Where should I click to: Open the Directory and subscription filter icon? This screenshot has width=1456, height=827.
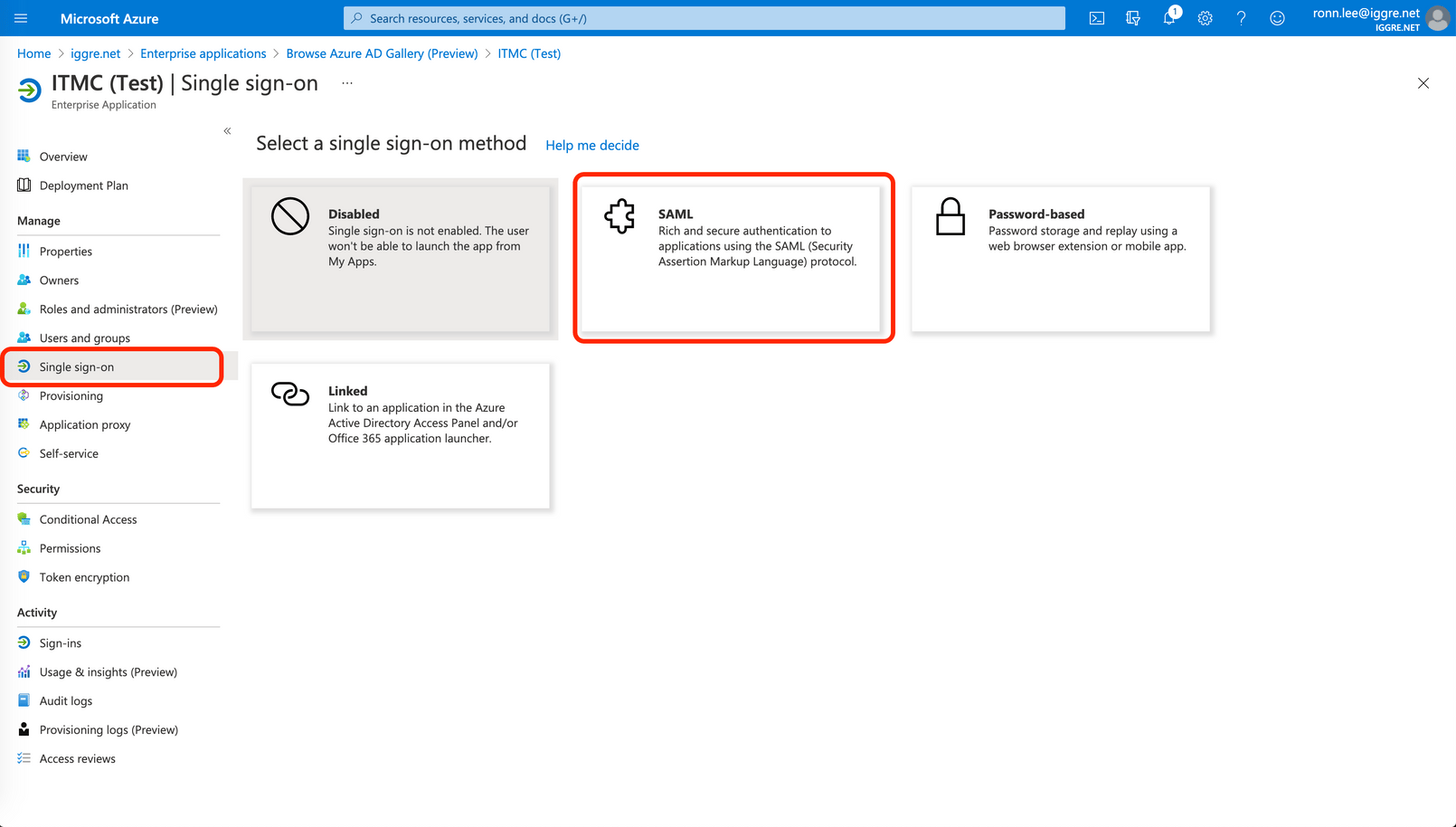1133,18
